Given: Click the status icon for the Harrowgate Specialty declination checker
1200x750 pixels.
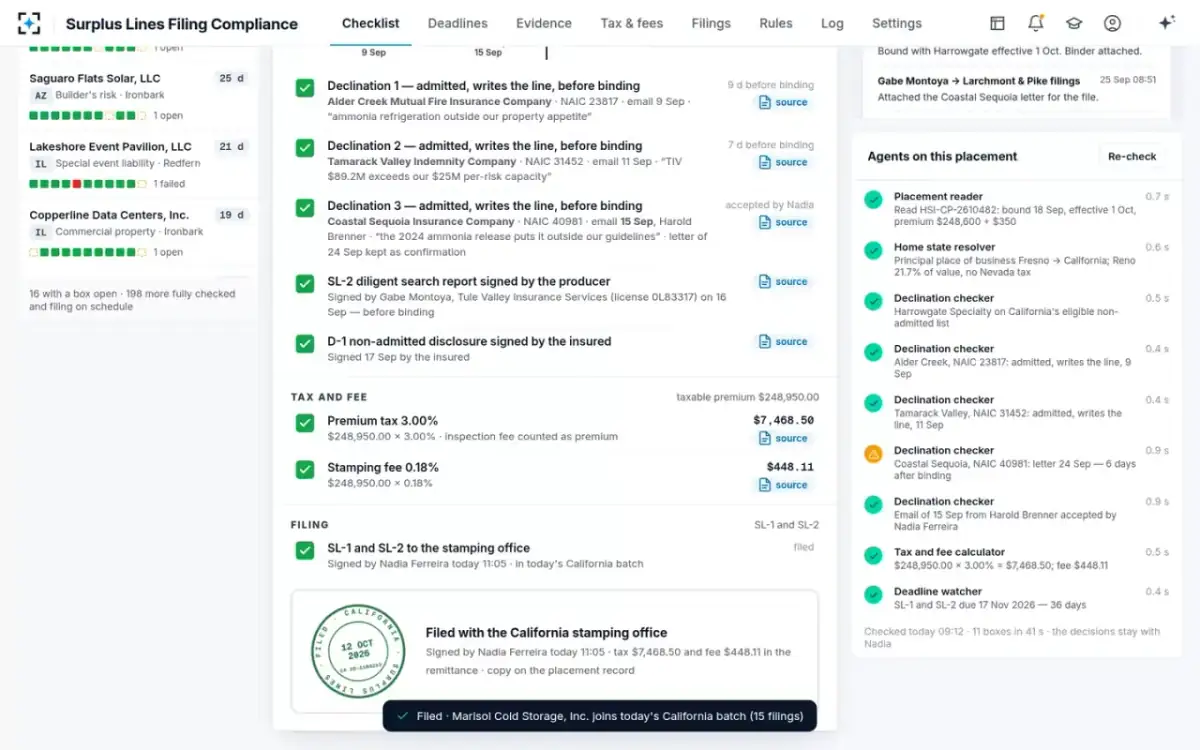Looking at the screenshot, I should point(873,302).
